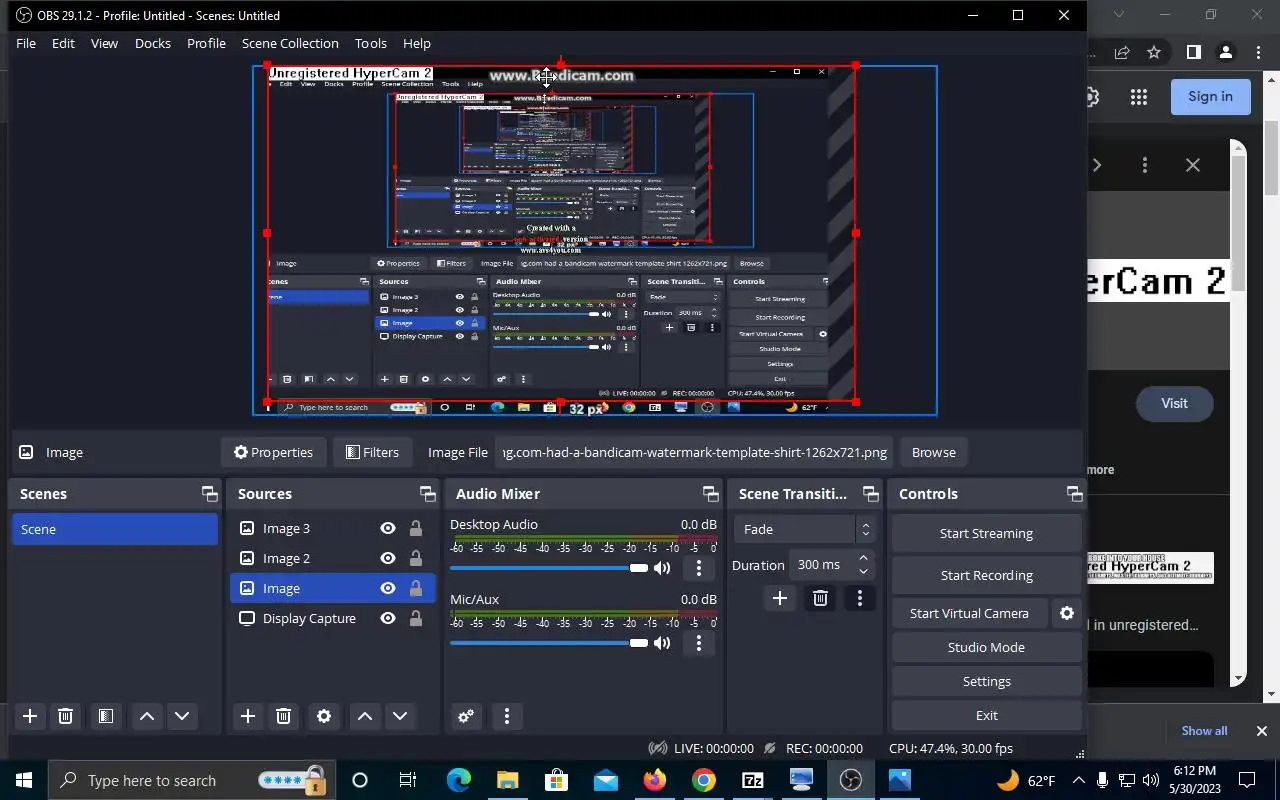Open the Profile menu
Screen dimensions: 1280x800
[x=206, y=43]
